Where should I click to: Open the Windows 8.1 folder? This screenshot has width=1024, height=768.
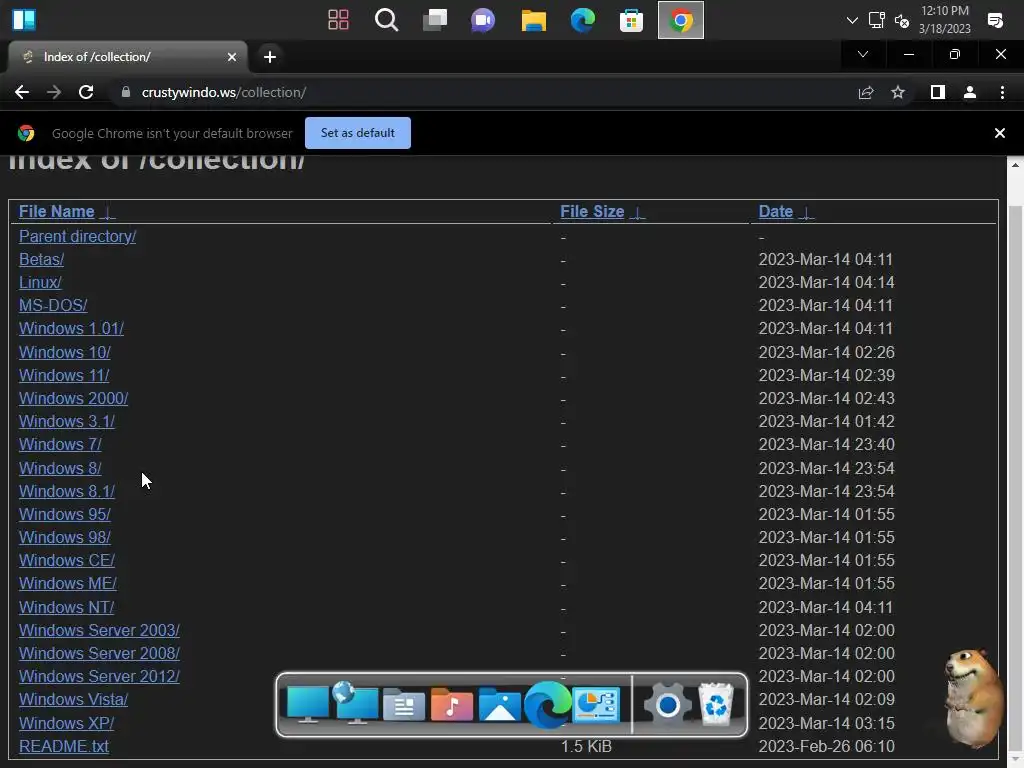click(67, 491)
